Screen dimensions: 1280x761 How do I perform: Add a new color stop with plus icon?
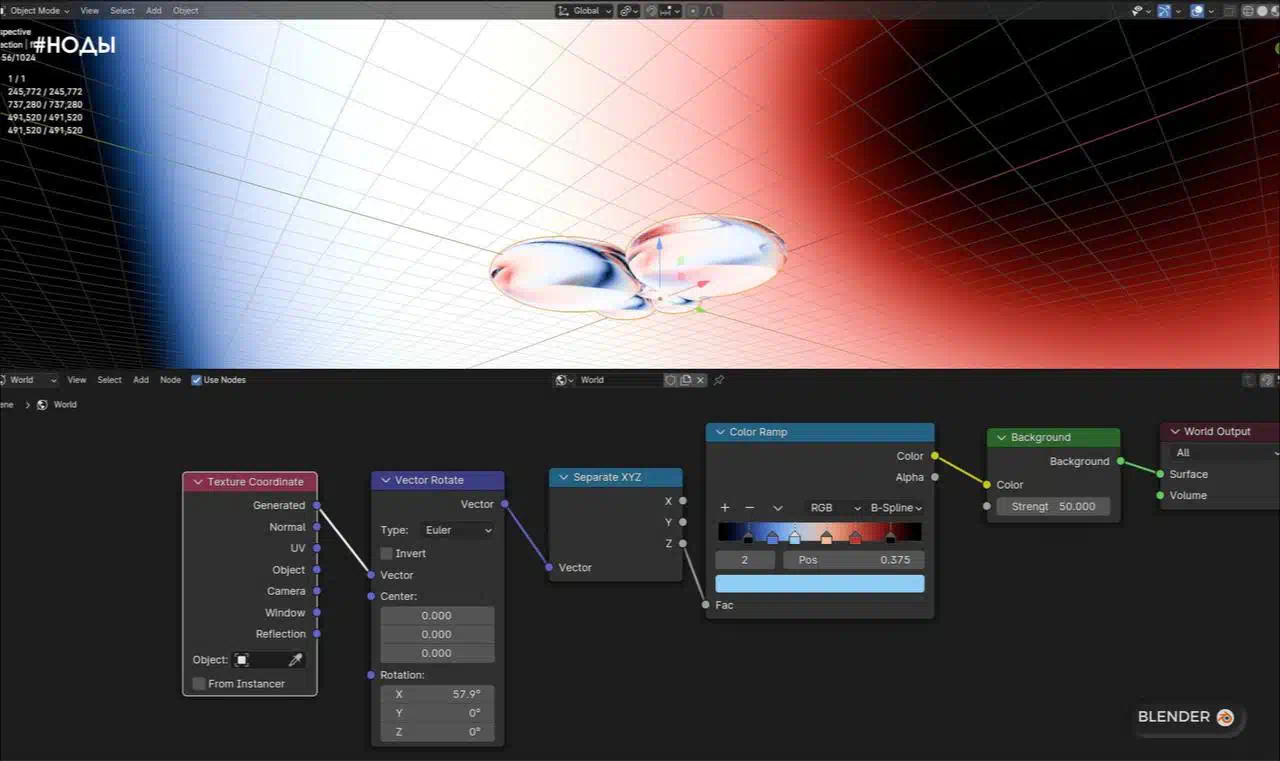[725, 508]
